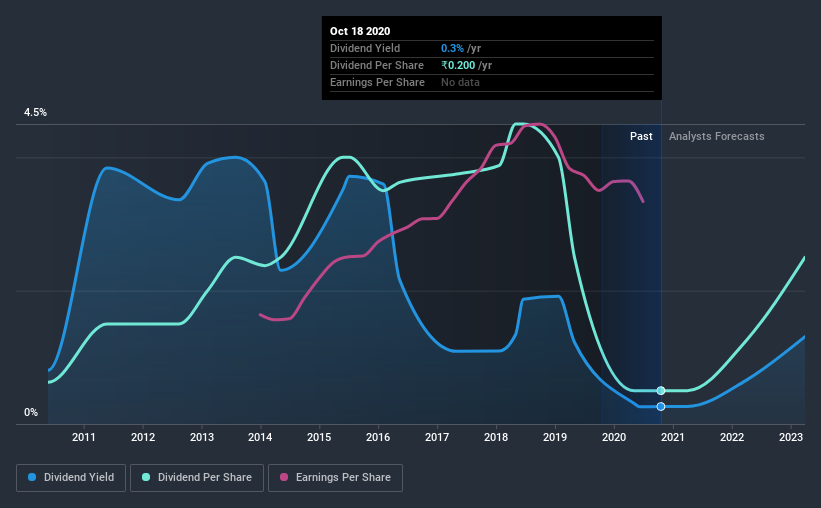Click the 'No data' earnings value
This screenshot has height=508, width=821.
pyautogui.click(x=460, y=82)
